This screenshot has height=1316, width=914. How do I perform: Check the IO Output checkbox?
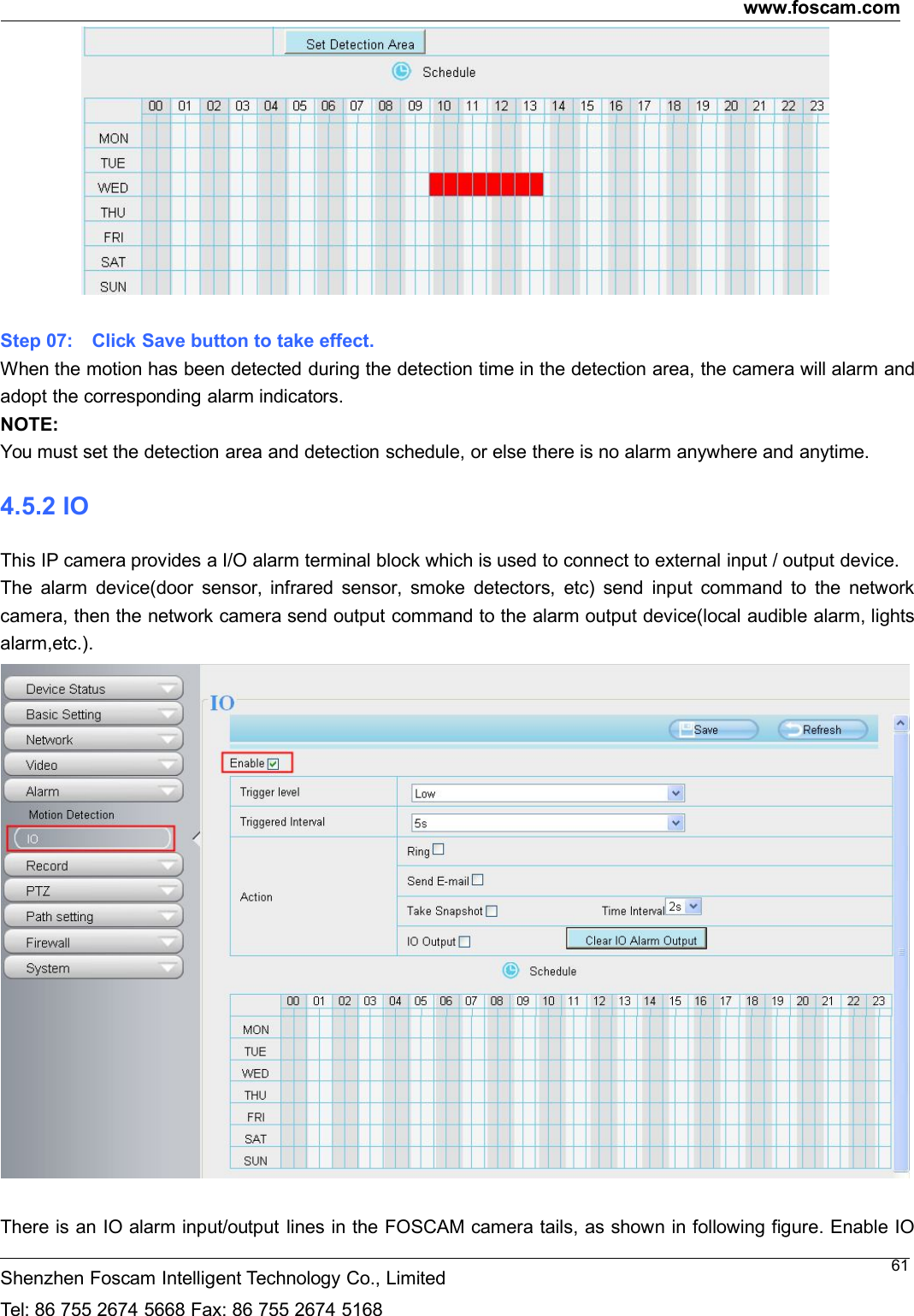click(465, 942)
